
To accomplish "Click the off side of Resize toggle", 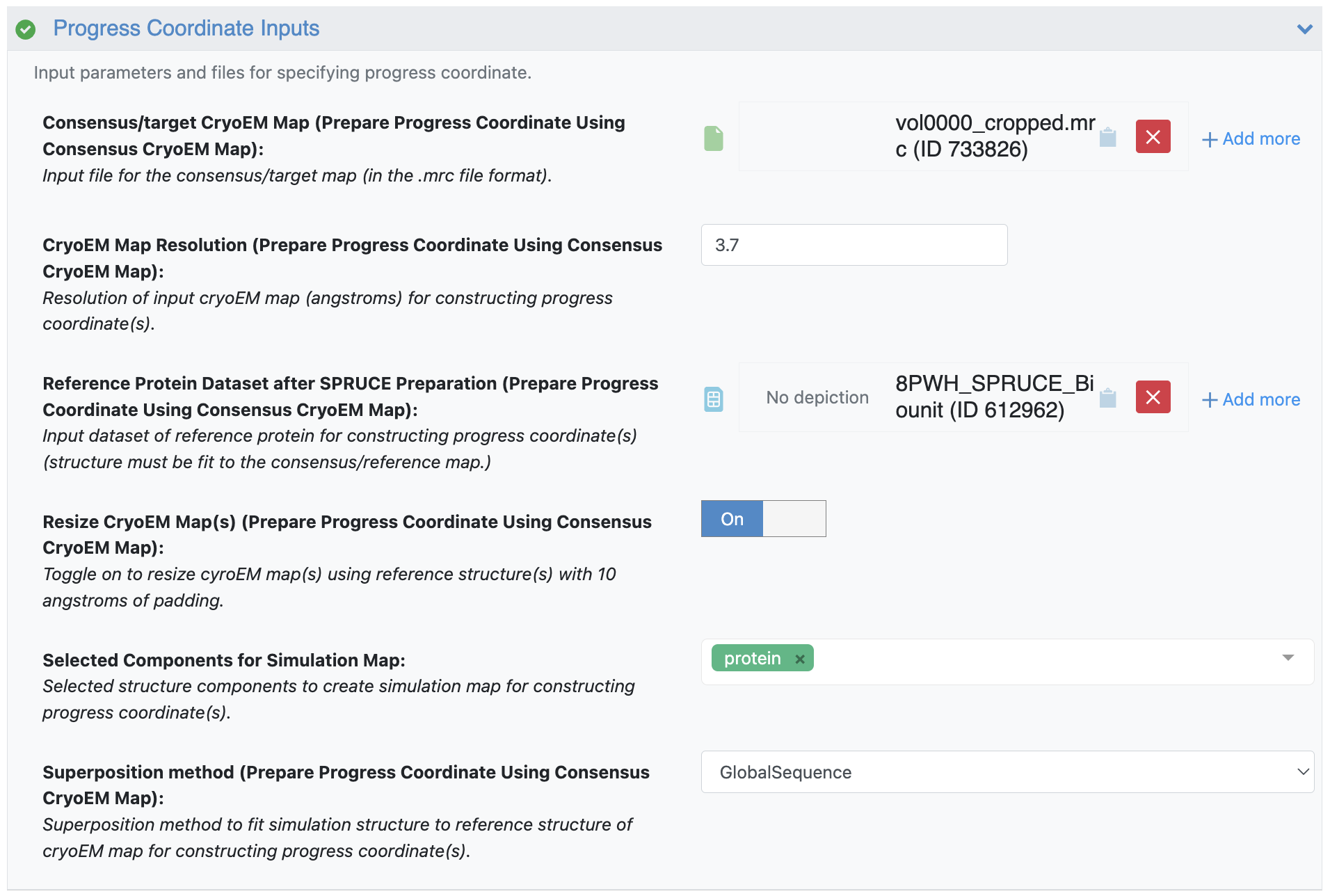I will 794,519.
